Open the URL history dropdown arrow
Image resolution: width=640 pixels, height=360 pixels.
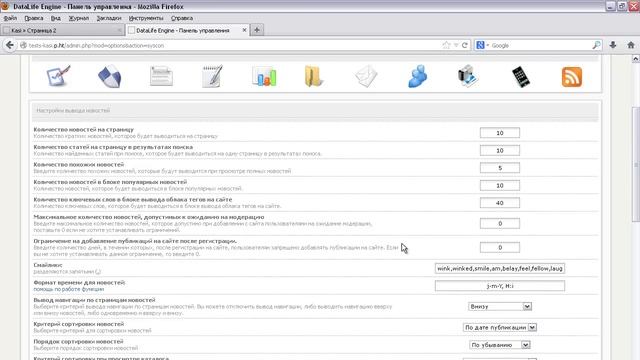pos(456,45)
